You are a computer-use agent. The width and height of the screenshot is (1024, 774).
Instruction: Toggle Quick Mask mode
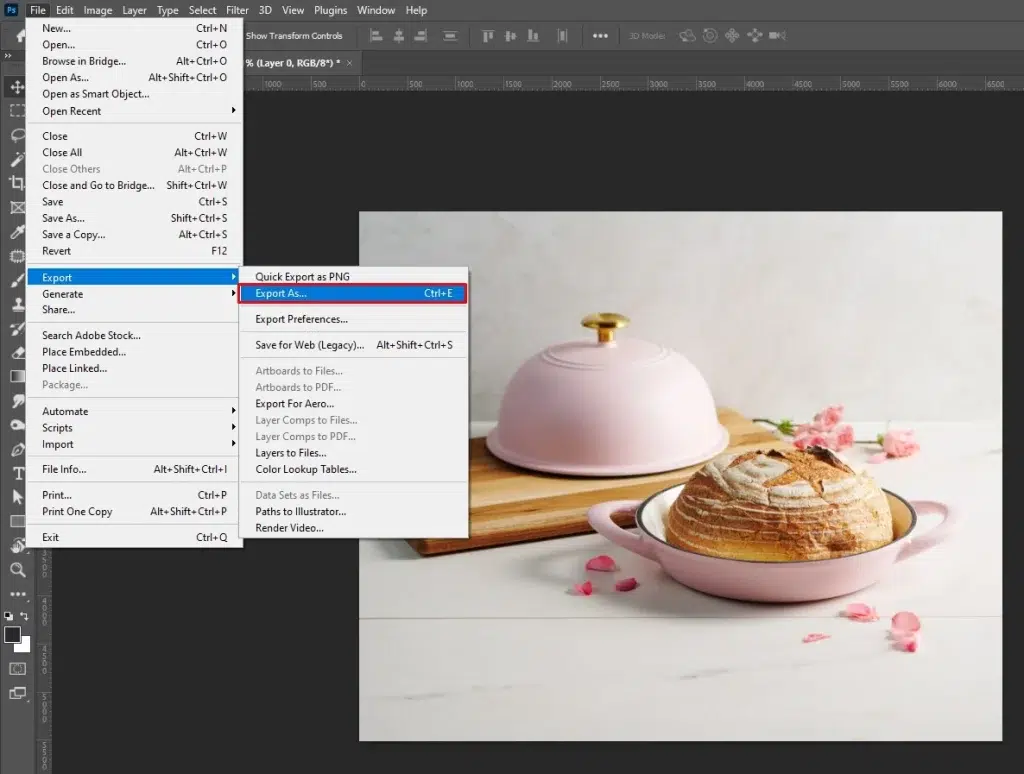click(17, 668)
